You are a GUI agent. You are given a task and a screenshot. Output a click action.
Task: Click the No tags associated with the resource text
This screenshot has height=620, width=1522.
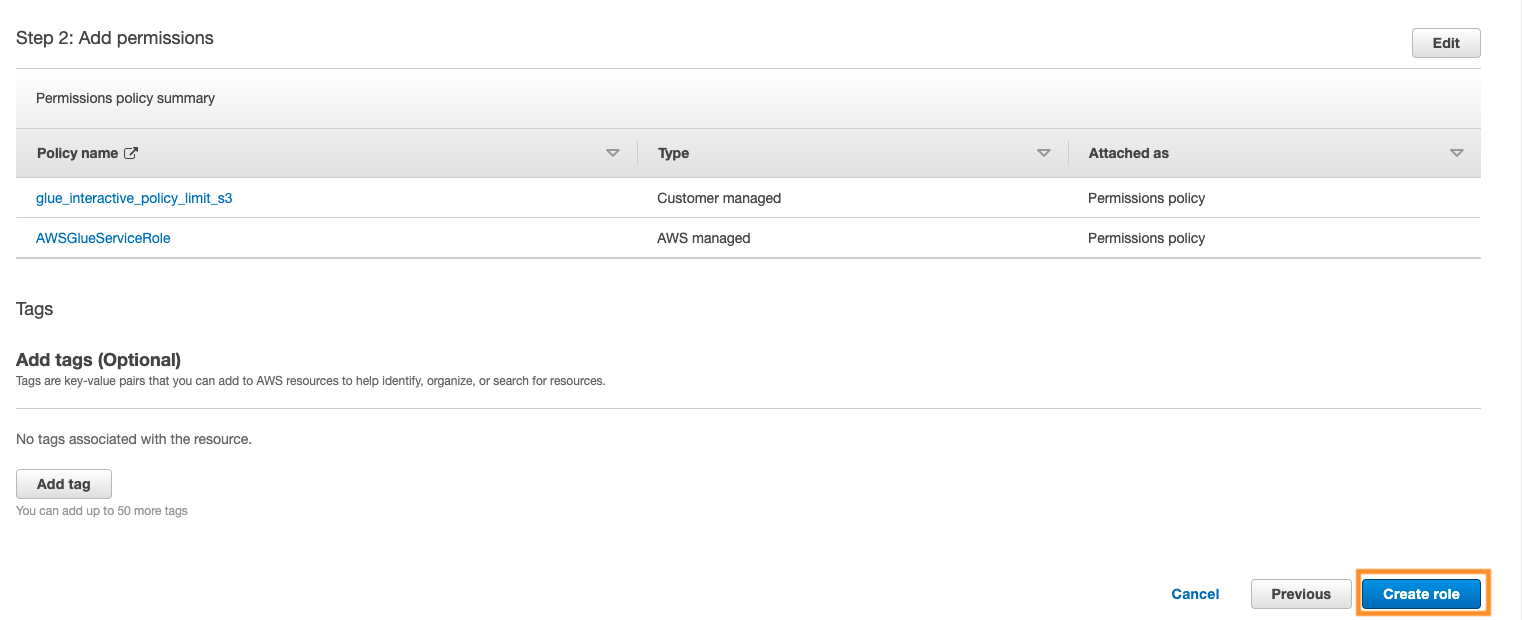click(134, 439)
